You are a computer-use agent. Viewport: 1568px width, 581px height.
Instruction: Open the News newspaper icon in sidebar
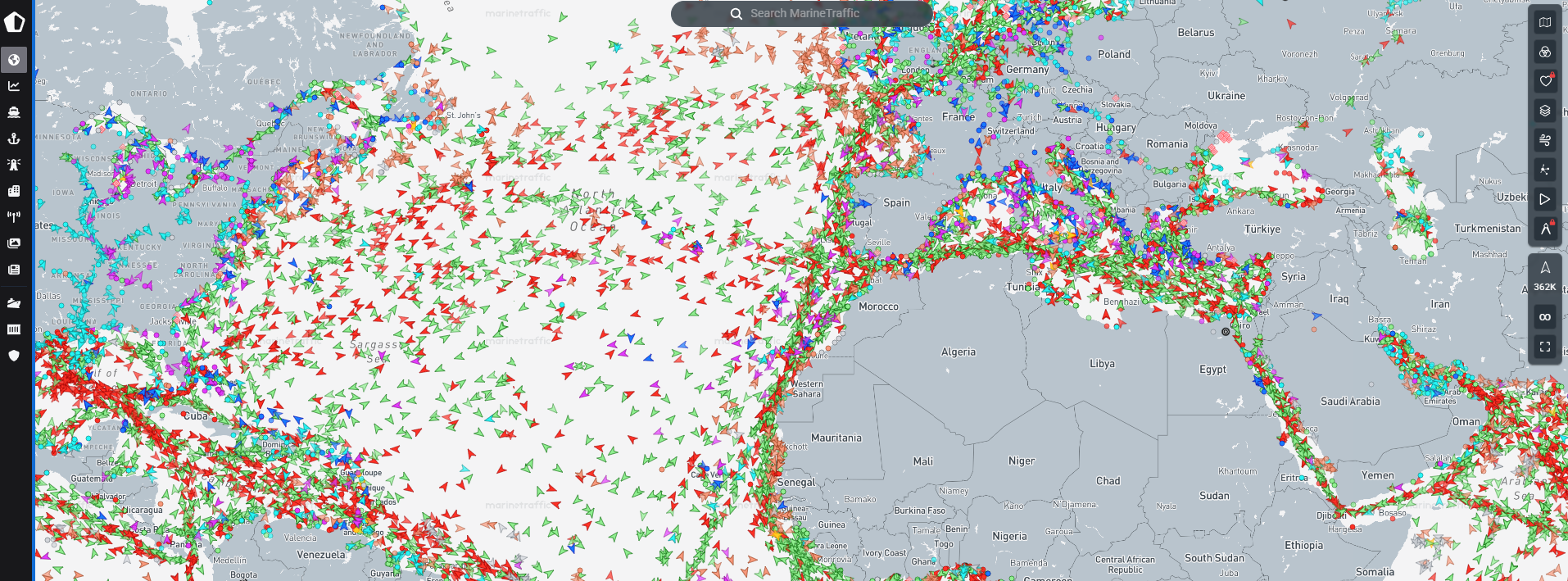[14, 270]
